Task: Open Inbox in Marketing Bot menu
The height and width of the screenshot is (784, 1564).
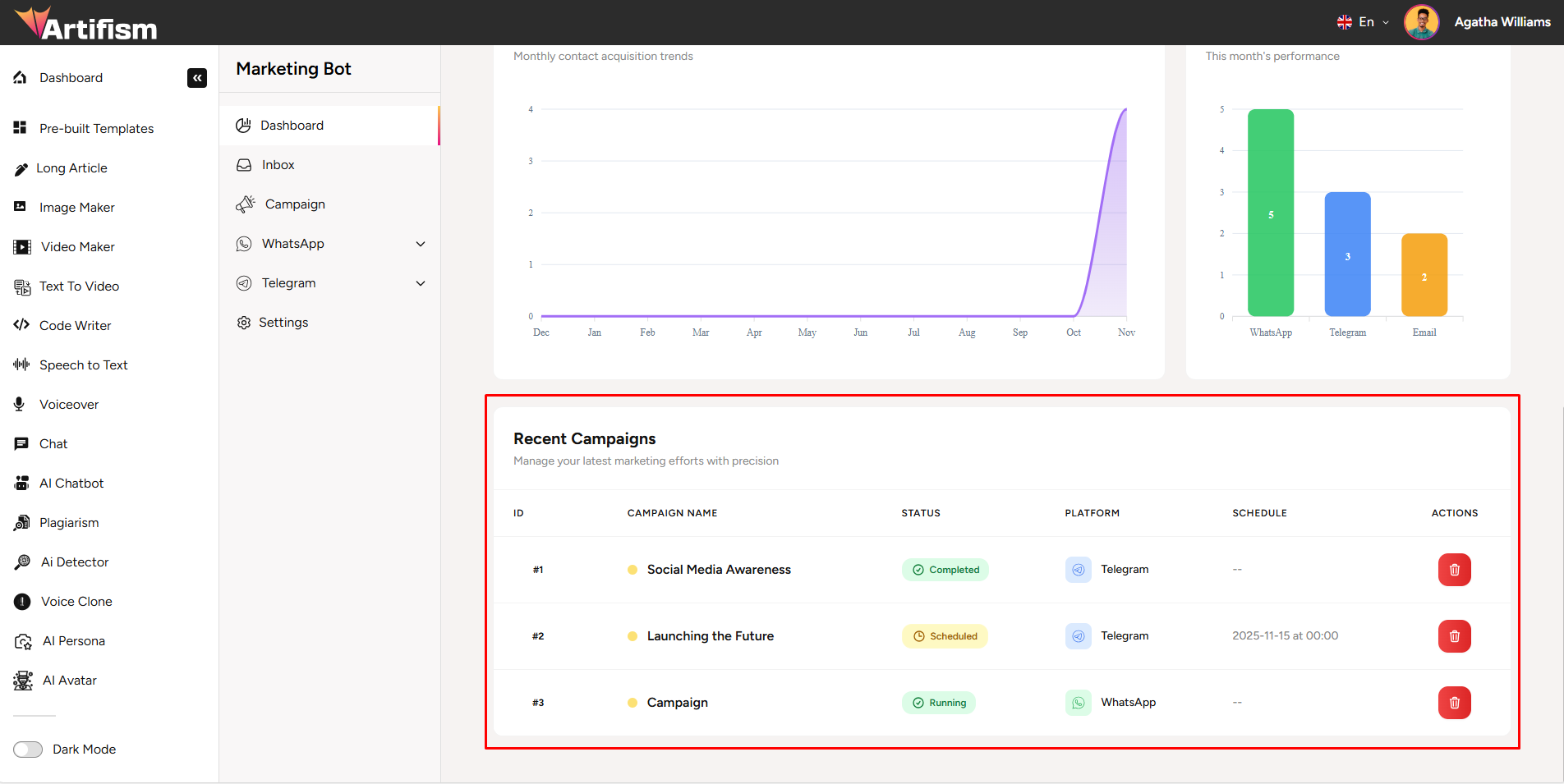Action: point(278,165)
